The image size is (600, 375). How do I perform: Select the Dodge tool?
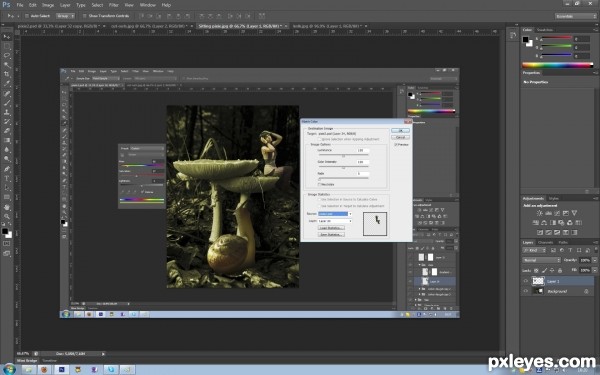pyautogui.click(x=7, y=159)
